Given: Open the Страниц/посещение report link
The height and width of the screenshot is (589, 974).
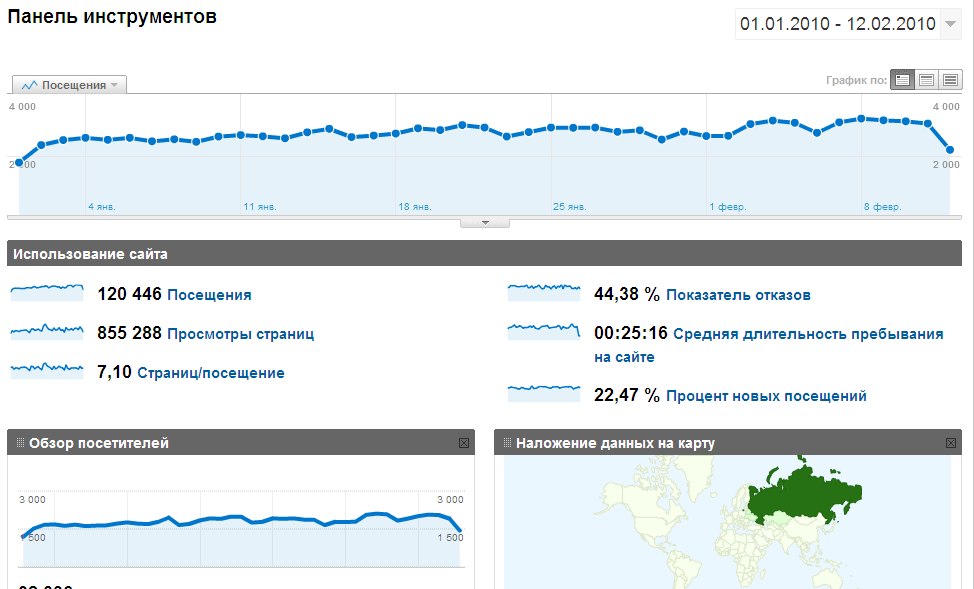Looking at the screenshot, I should (210, 373).
